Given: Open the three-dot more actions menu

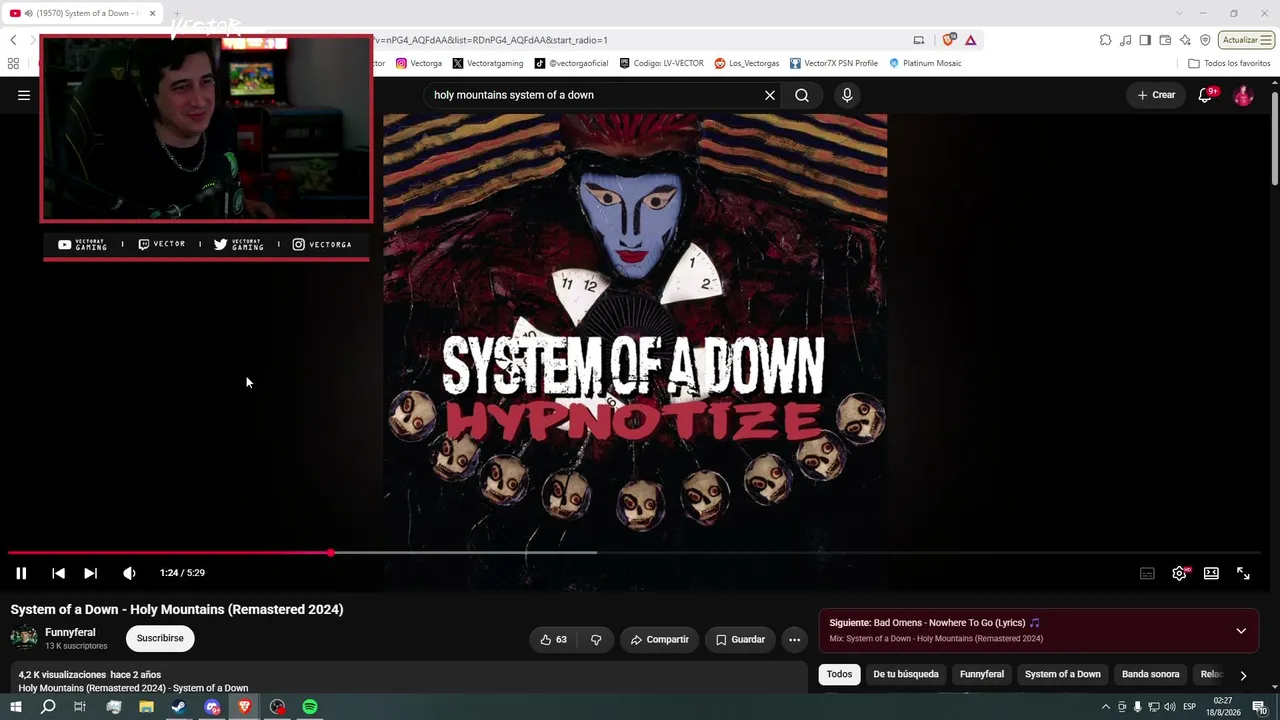Looking at the screenshot, I should tap(794, 640).
